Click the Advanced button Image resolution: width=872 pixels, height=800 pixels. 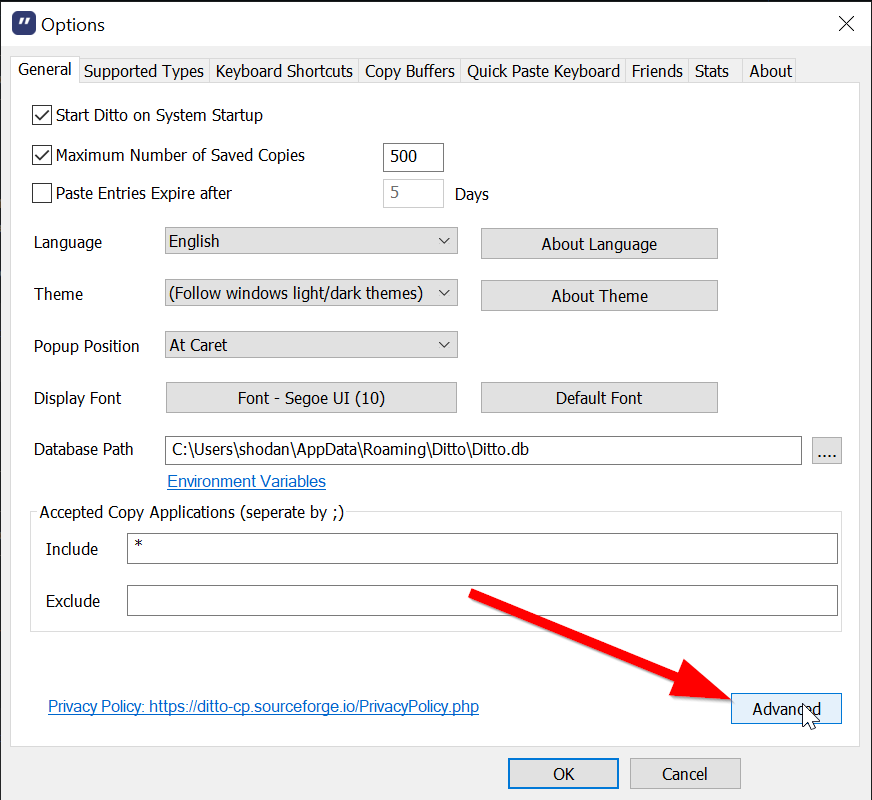coord(786,709)
